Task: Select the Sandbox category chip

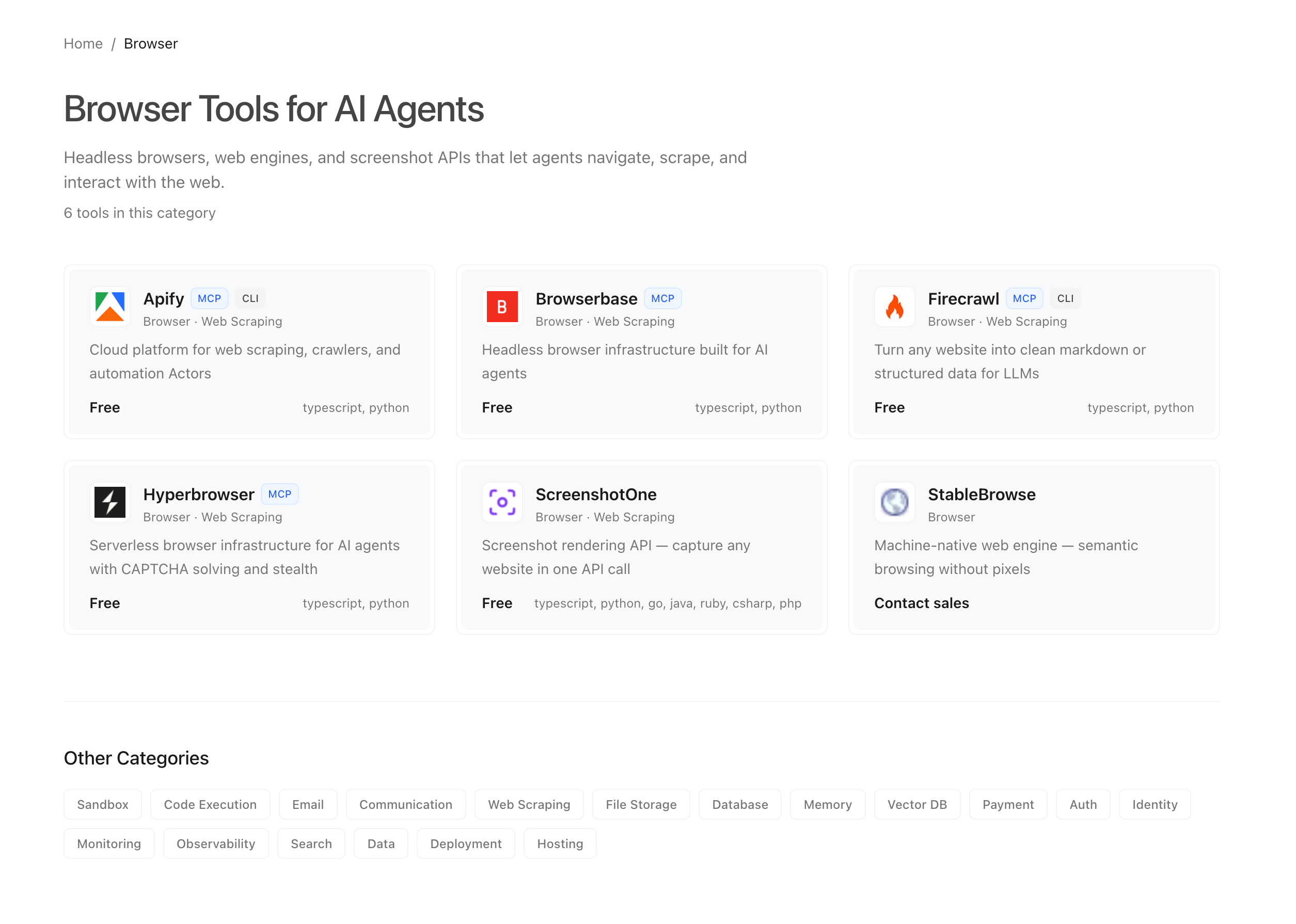Action: [x=102, y=804]
